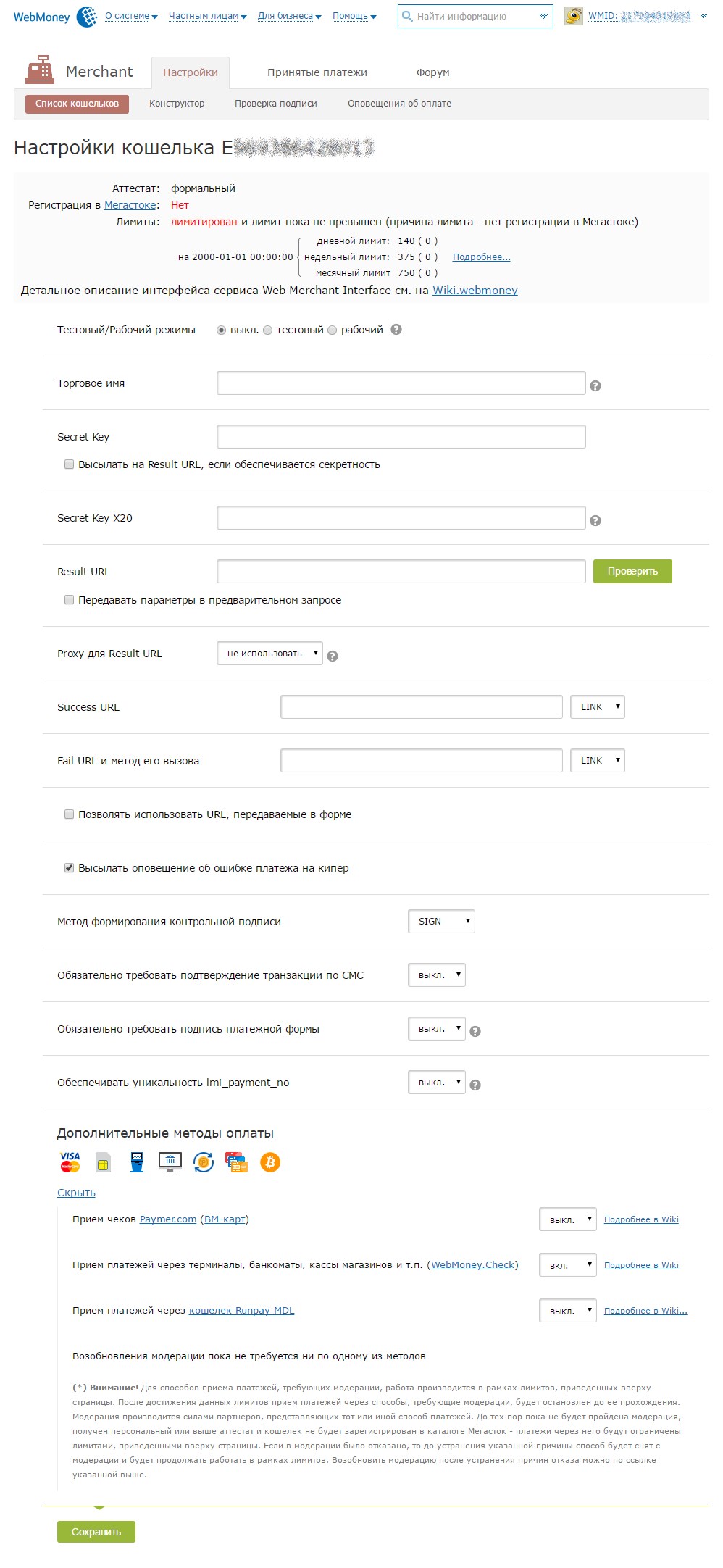This screenshot has width=723, height=1568.
Task: Click the online banking monitor icon
Action: 170,1162
